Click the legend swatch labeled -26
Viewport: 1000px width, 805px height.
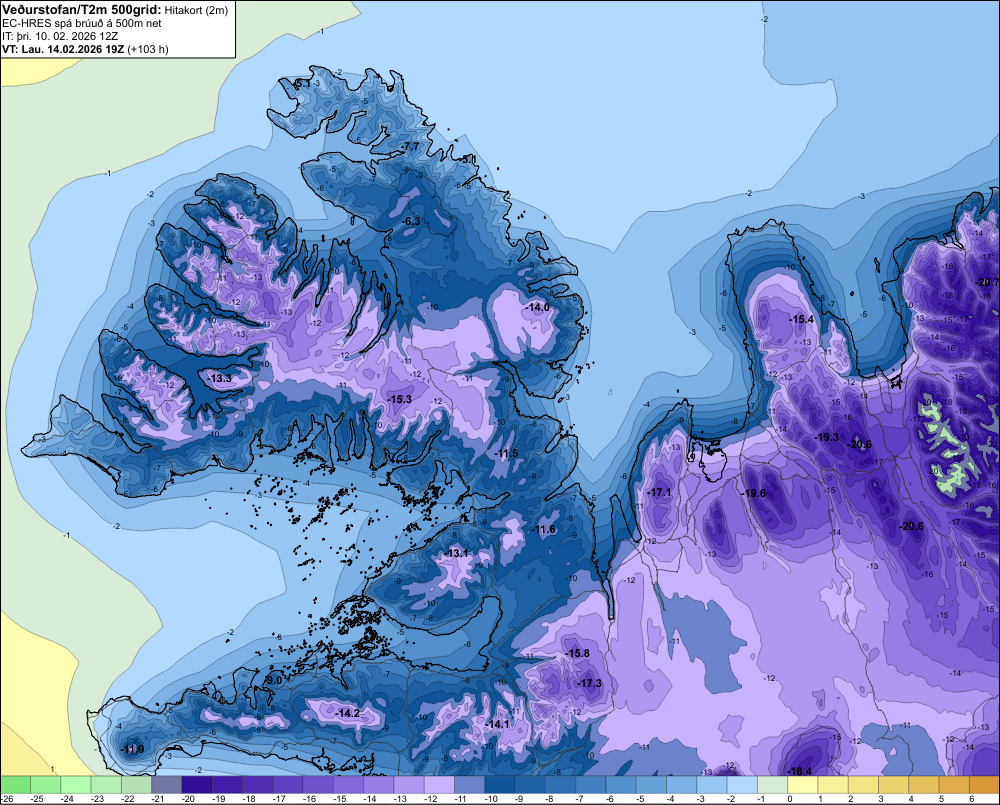[15, 785]
